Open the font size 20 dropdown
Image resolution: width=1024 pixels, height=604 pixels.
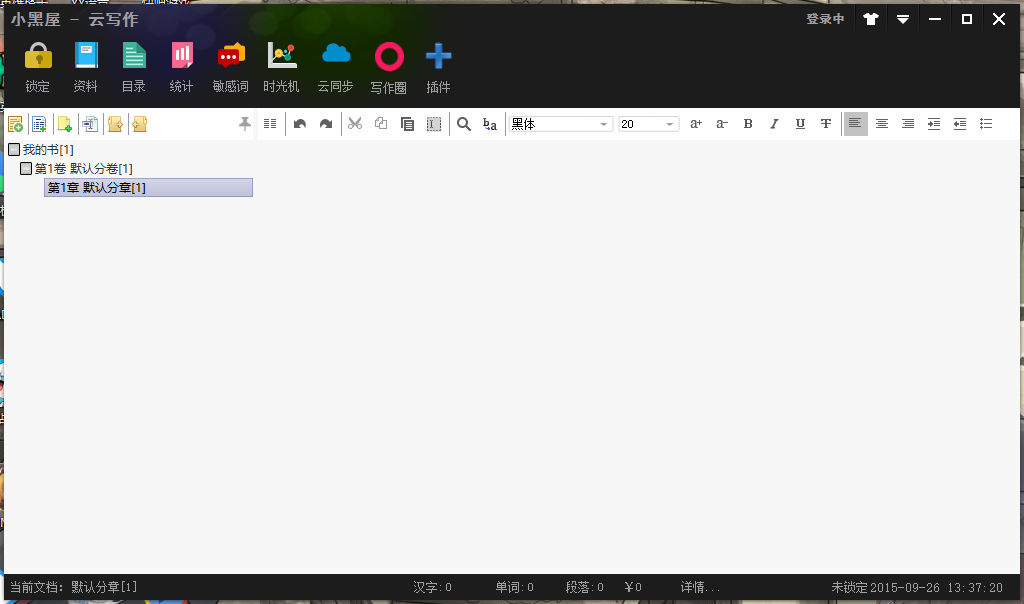coord(670,125)
